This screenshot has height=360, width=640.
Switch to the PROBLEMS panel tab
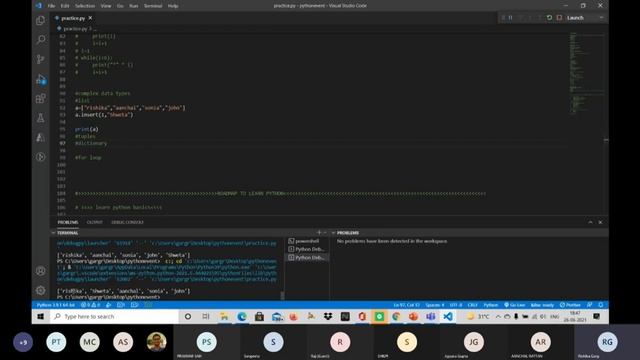point(68,222)
